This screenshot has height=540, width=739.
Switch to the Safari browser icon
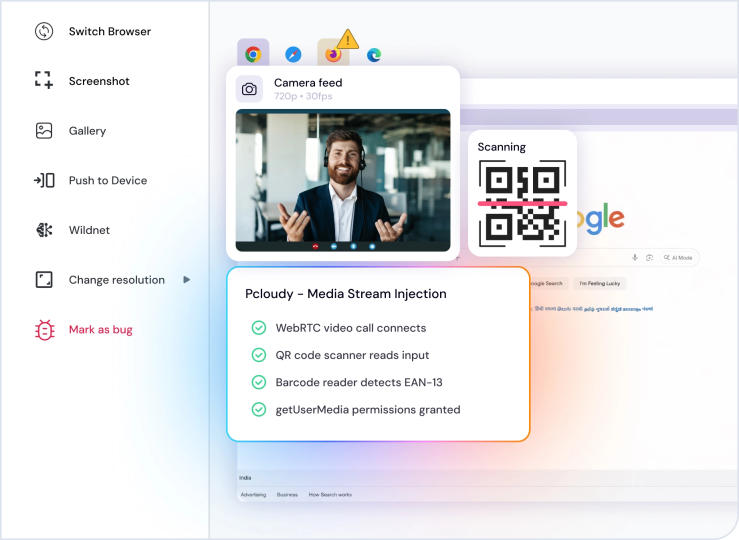point(293,55)
